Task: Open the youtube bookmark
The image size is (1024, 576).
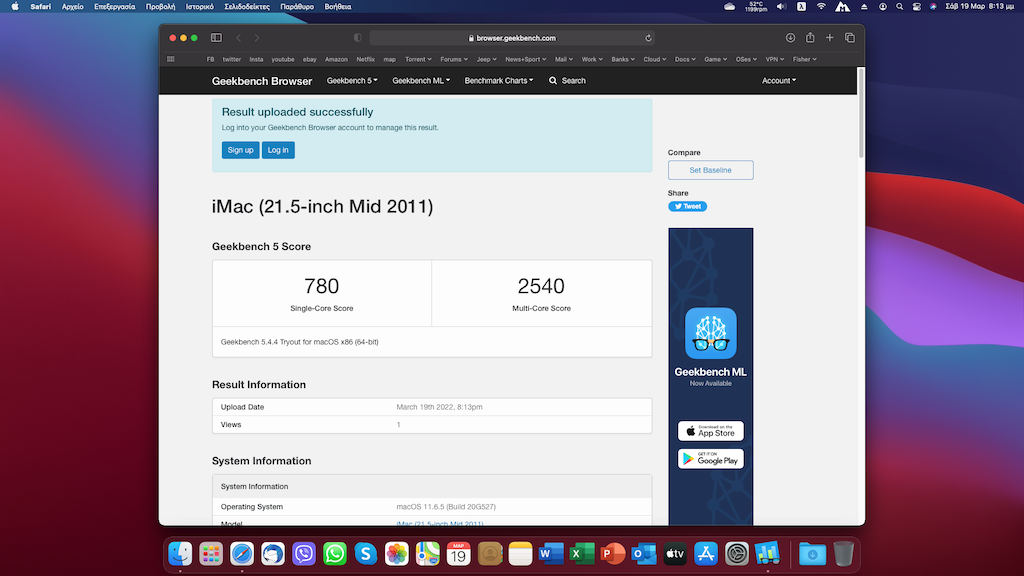Action: click(283, 59)
